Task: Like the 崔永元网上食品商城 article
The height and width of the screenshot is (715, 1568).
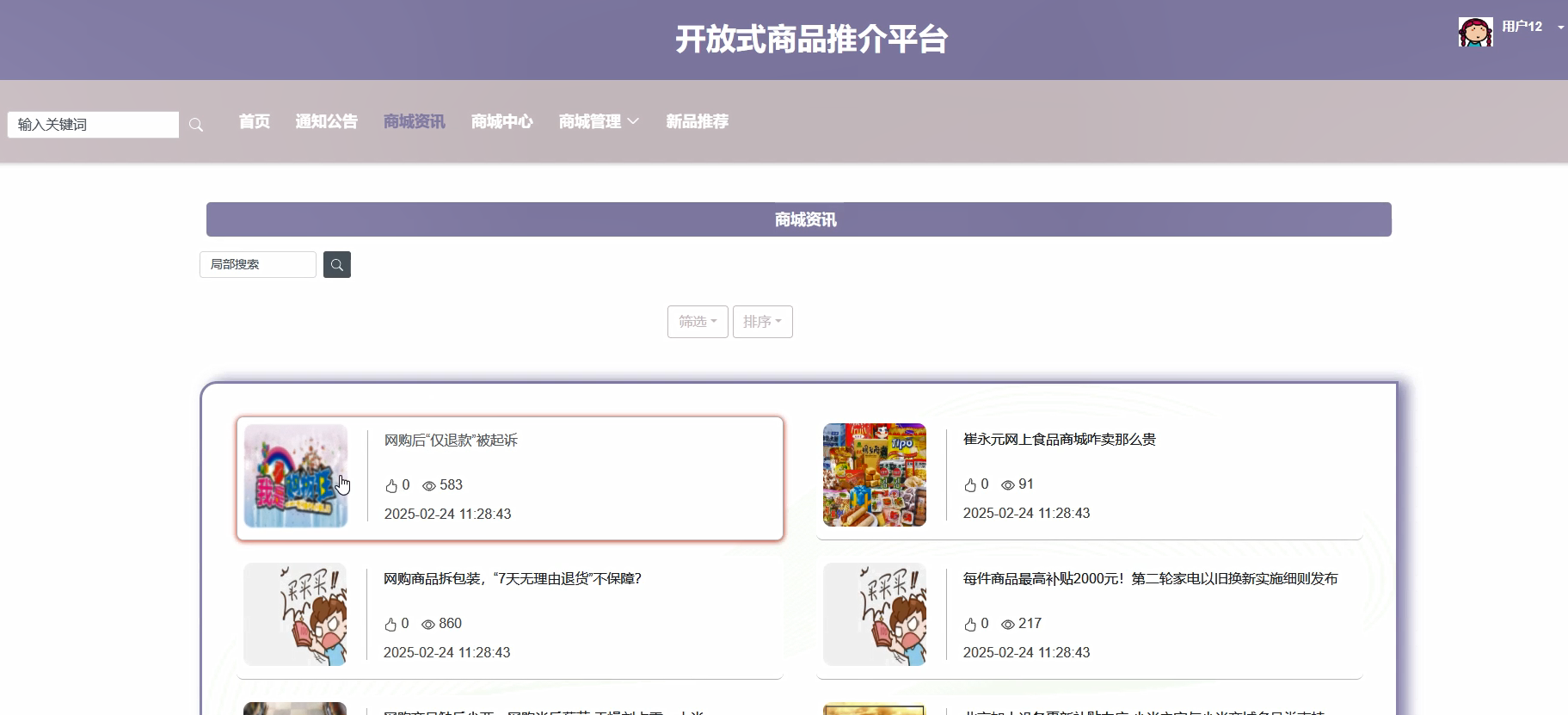Action: [x=970, y=485]
